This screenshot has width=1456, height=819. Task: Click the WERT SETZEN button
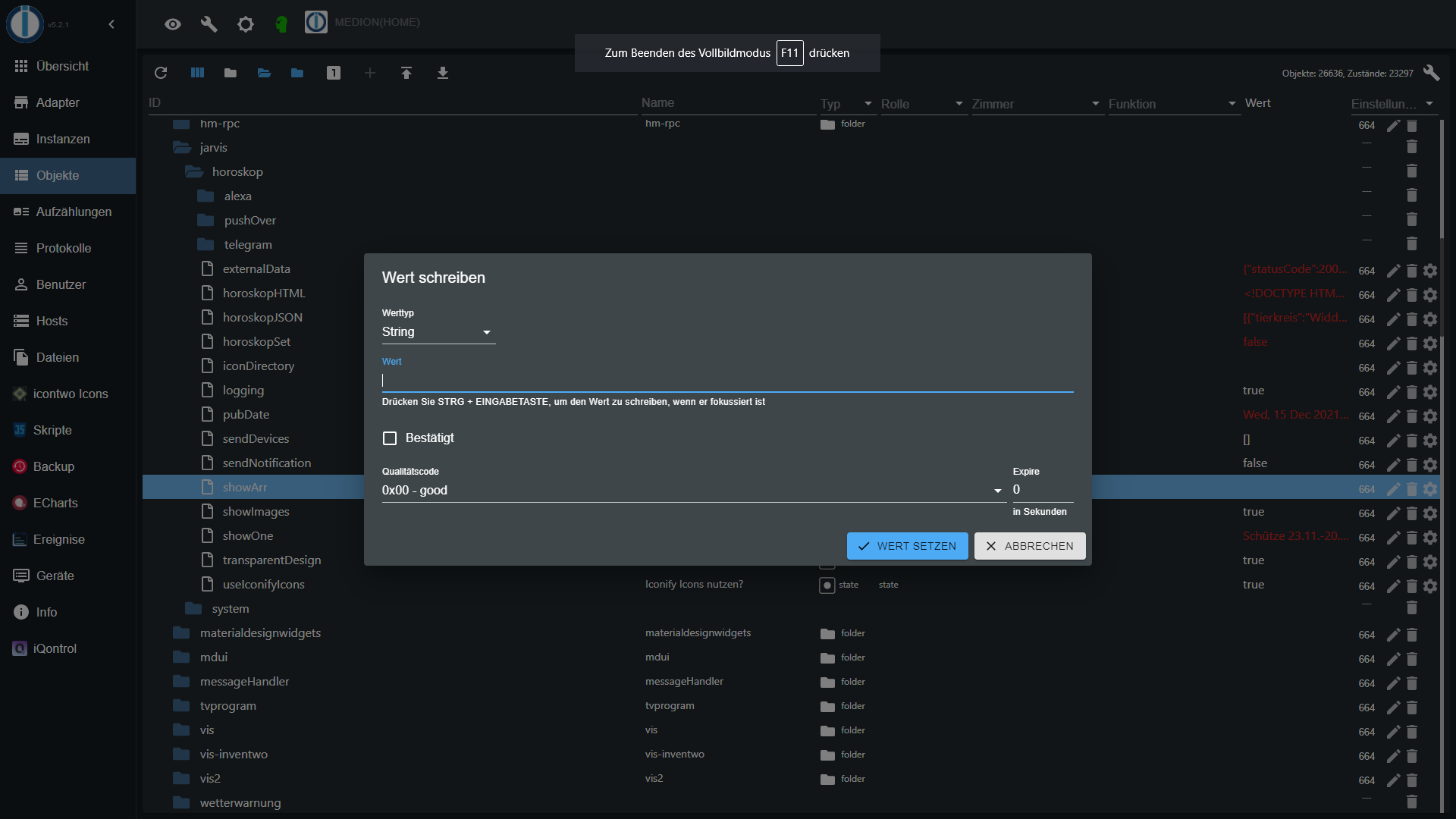[x=907, y=546]
